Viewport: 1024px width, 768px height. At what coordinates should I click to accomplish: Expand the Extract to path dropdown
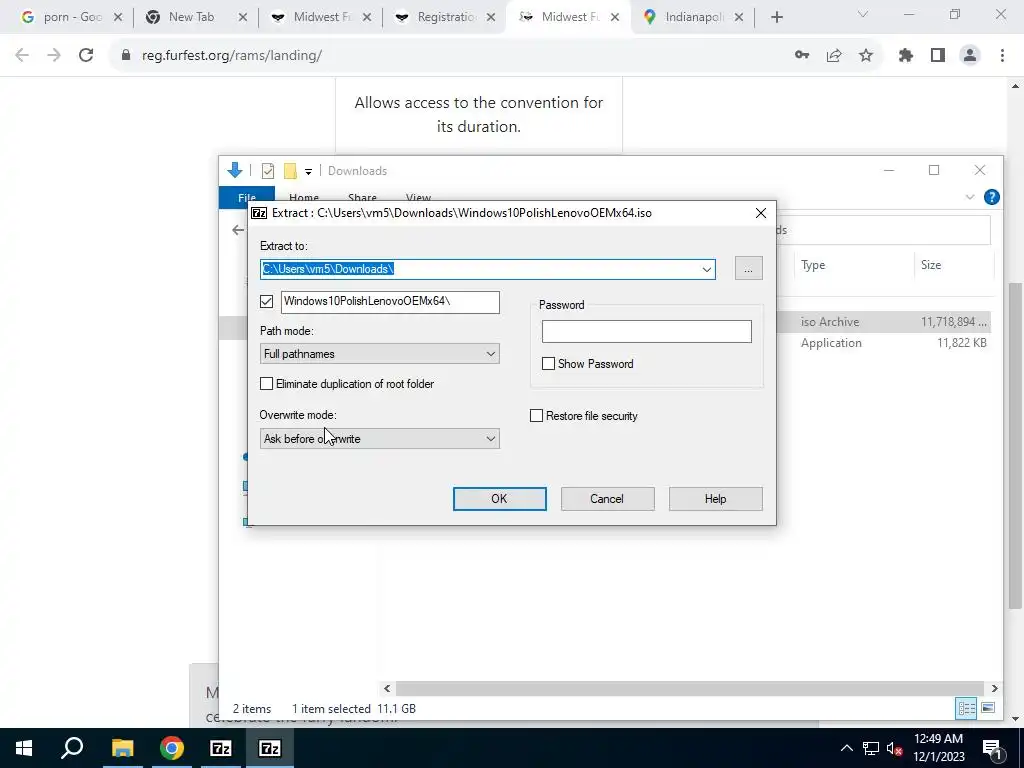pos(707,269)
